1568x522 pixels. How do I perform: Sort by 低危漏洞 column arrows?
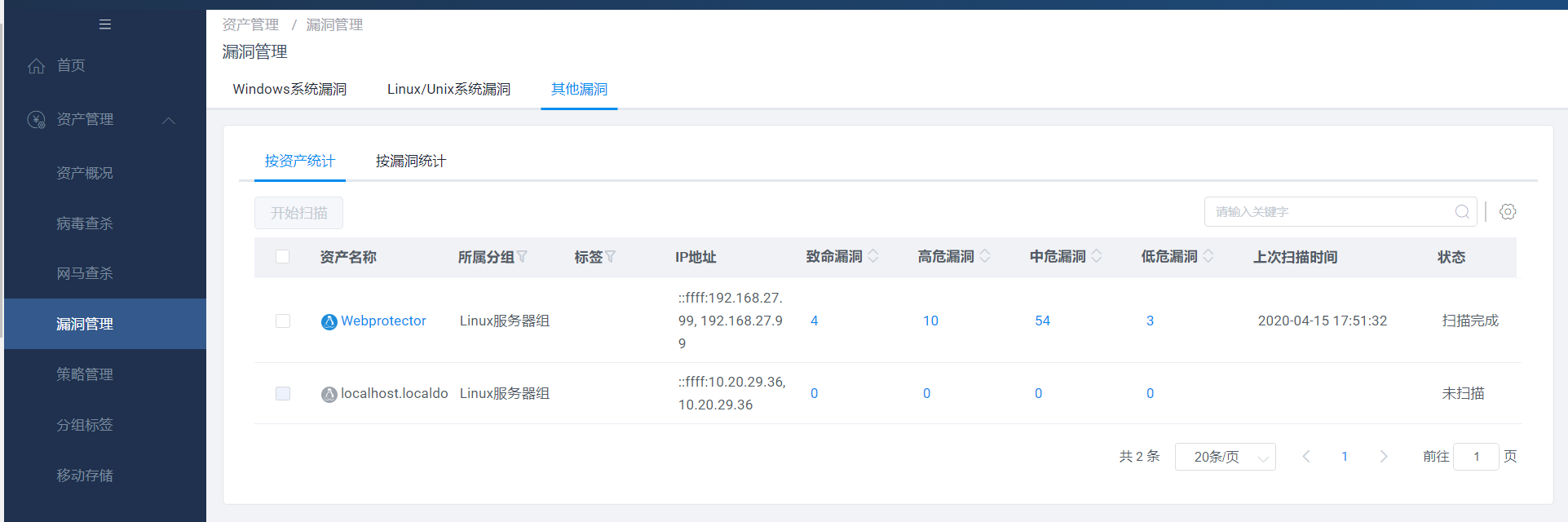1208,256
